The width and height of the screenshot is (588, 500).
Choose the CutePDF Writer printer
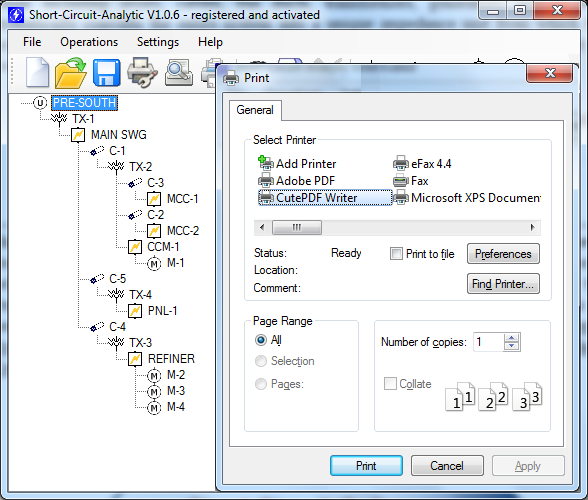(x=325, y=198)
